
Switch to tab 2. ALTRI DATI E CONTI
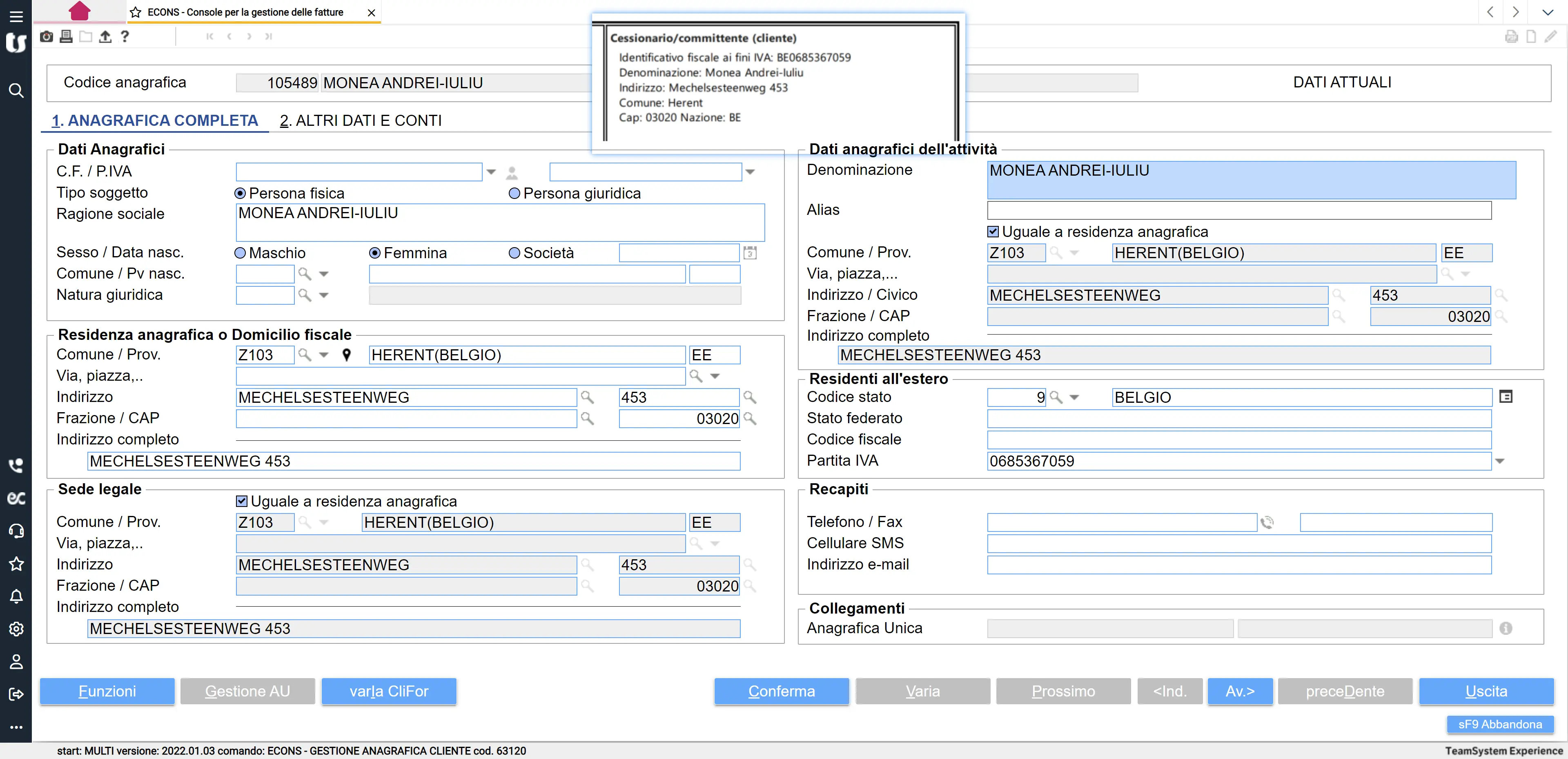pos(360,121)
